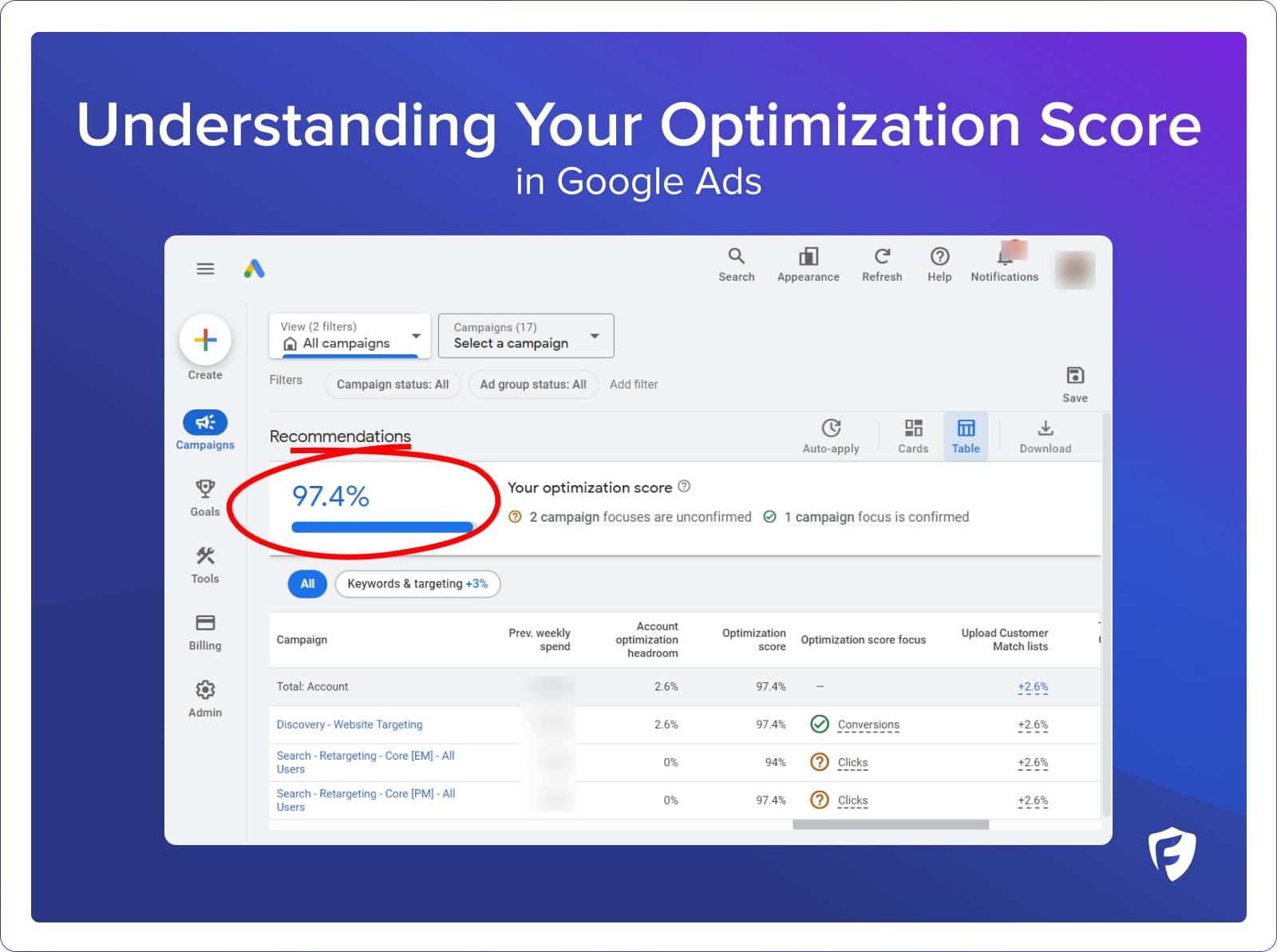The height and width of the screenshot is (952, 1277).
Task: Click +2.6% in the Discovery row
Action: tap(1033, 725)
